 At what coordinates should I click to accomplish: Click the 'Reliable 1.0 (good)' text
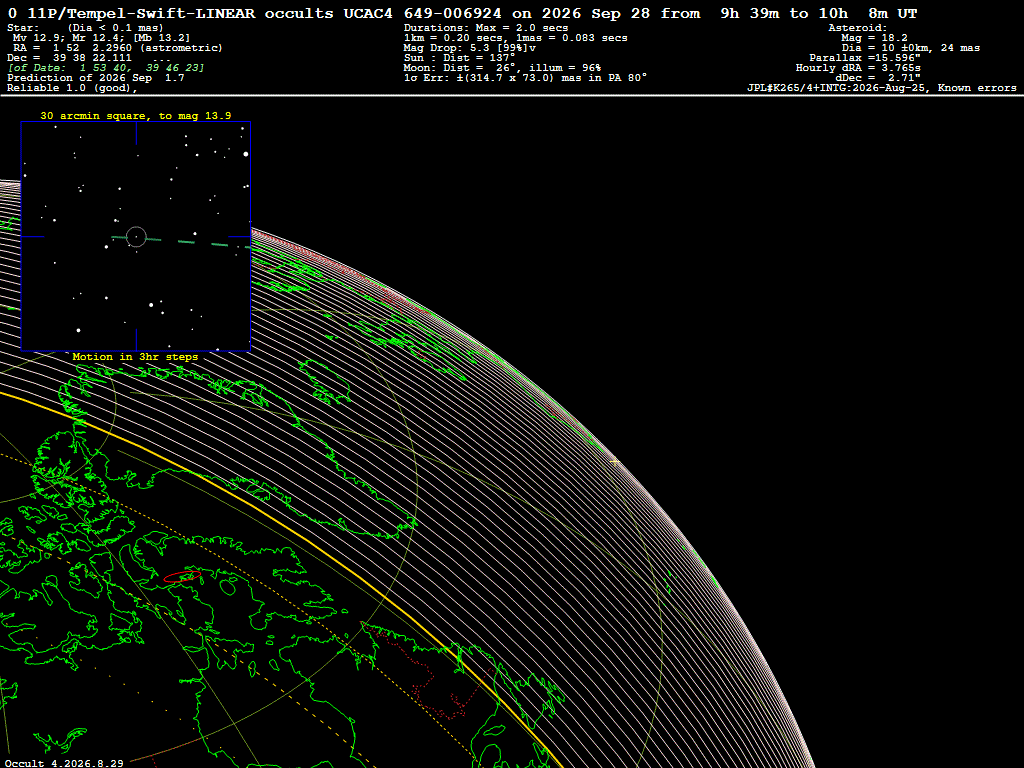tap(72, 88)
